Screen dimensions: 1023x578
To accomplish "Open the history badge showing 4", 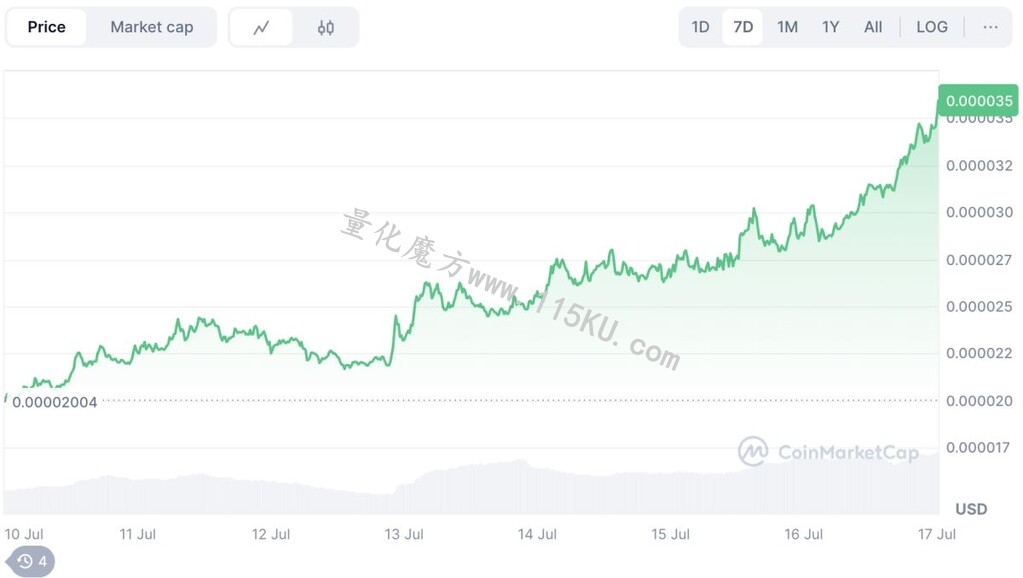I will pos(31,561).
